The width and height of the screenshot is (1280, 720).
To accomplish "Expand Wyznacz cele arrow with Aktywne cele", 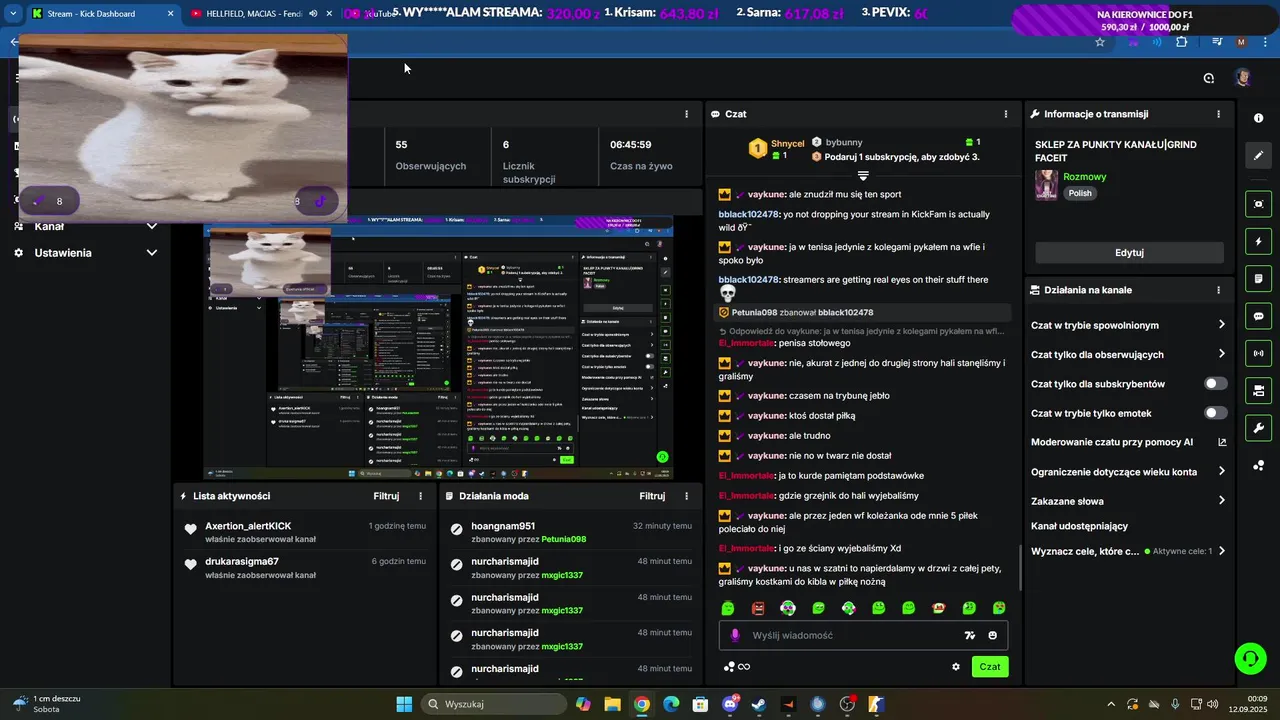I will [1222, 551].
